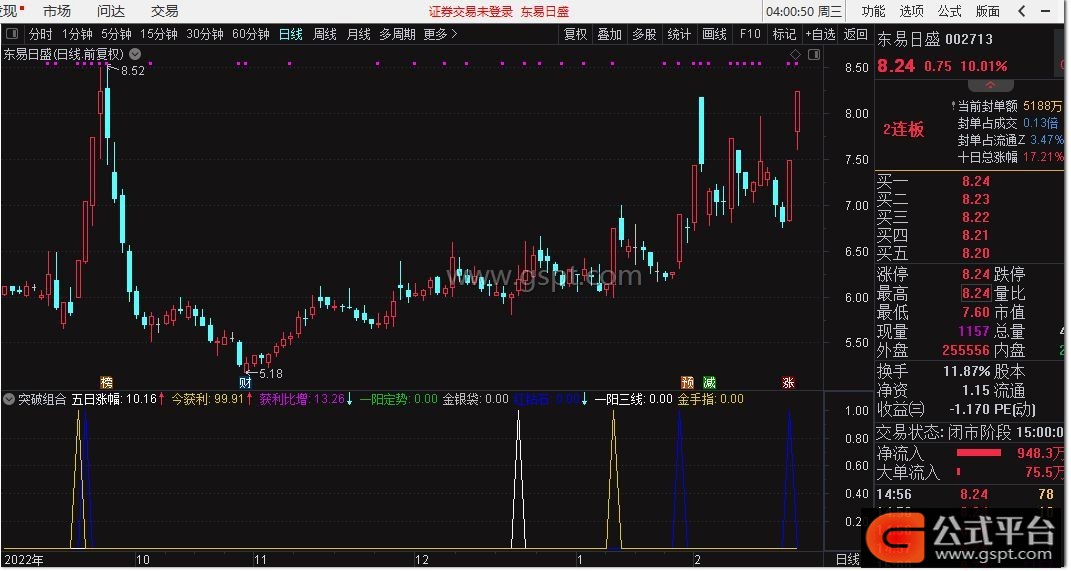1071x571 pixels.
Task: Click the diamond icon above price axis
Action: (x=795, y=55)
